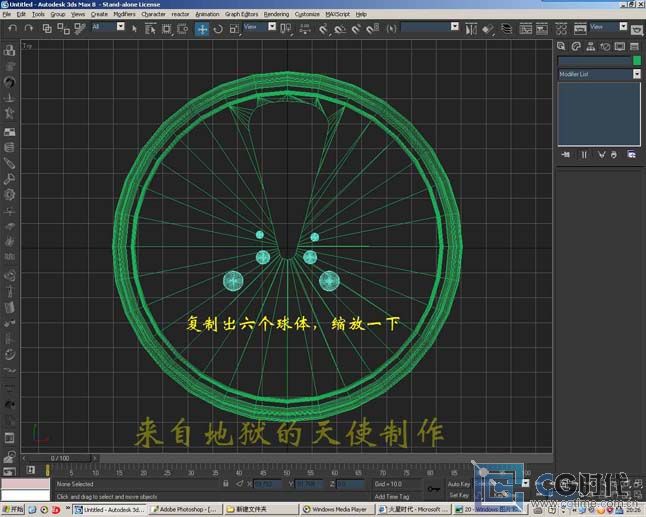This screenshot has width=646, height=517.
Task: Toggle Select and Manipulate mode
Action: 305,28
